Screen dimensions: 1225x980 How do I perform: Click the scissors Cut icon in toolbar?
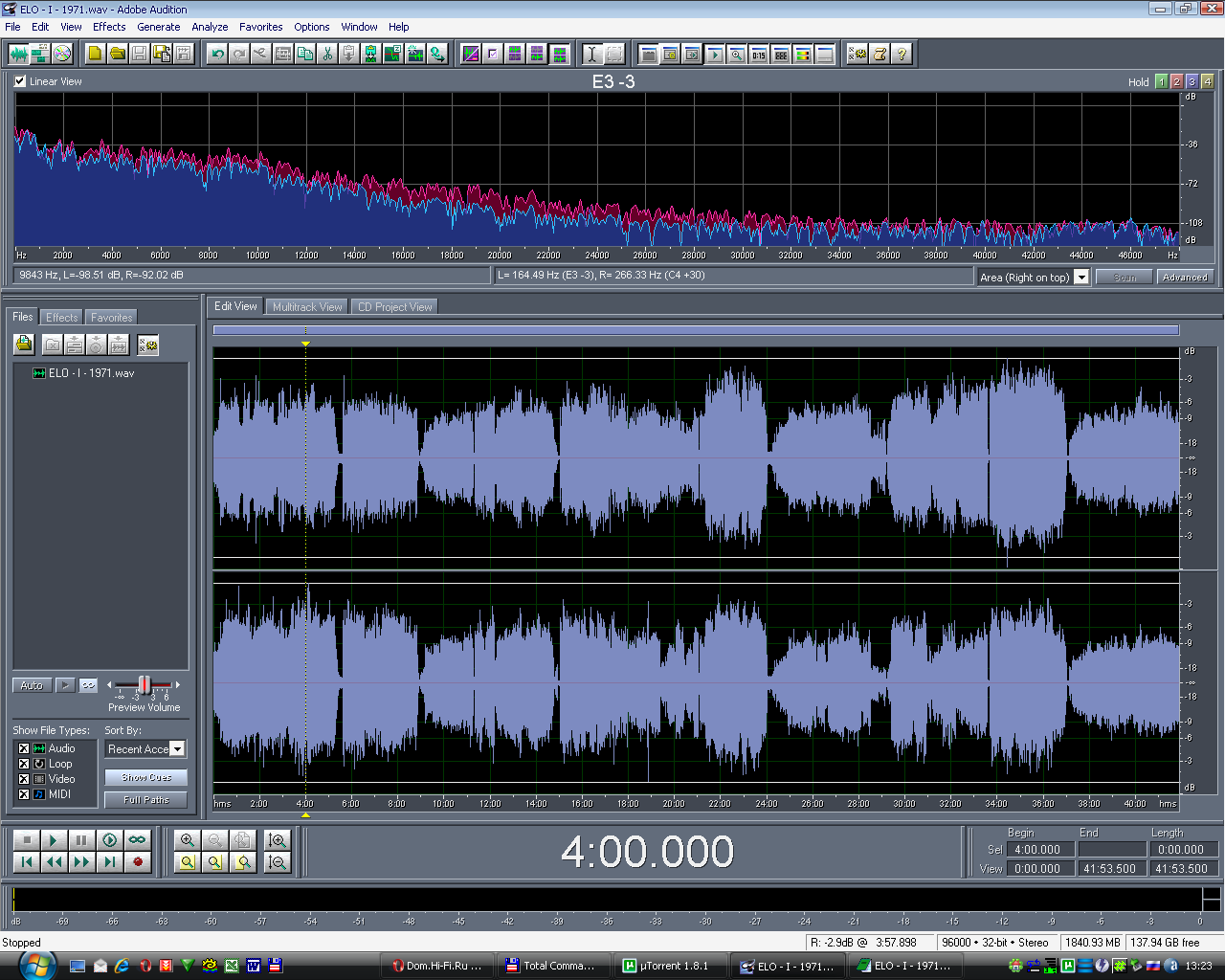(327, 55)
